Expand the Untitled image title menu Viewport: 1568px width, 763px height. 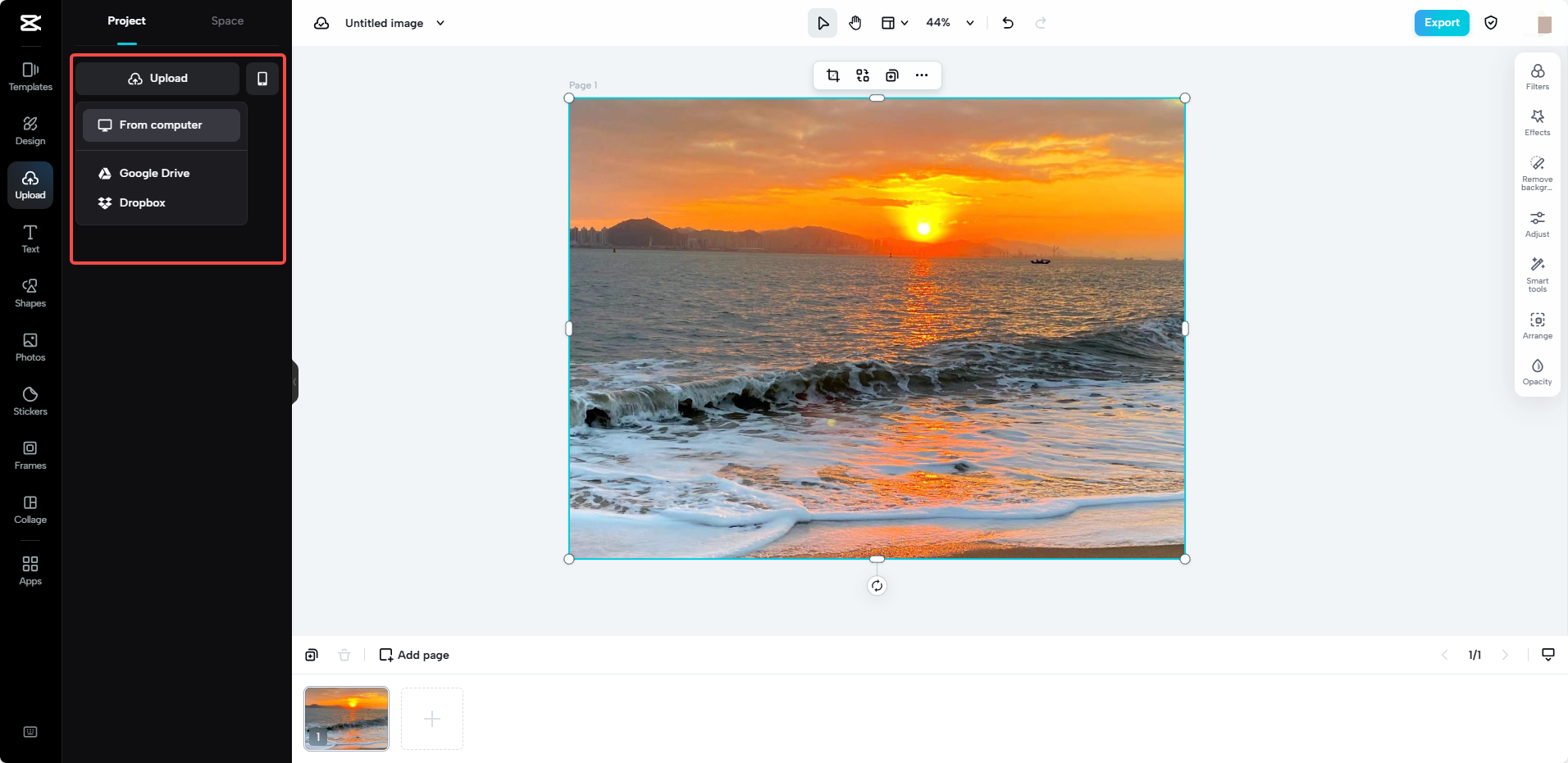click(441, 23)
